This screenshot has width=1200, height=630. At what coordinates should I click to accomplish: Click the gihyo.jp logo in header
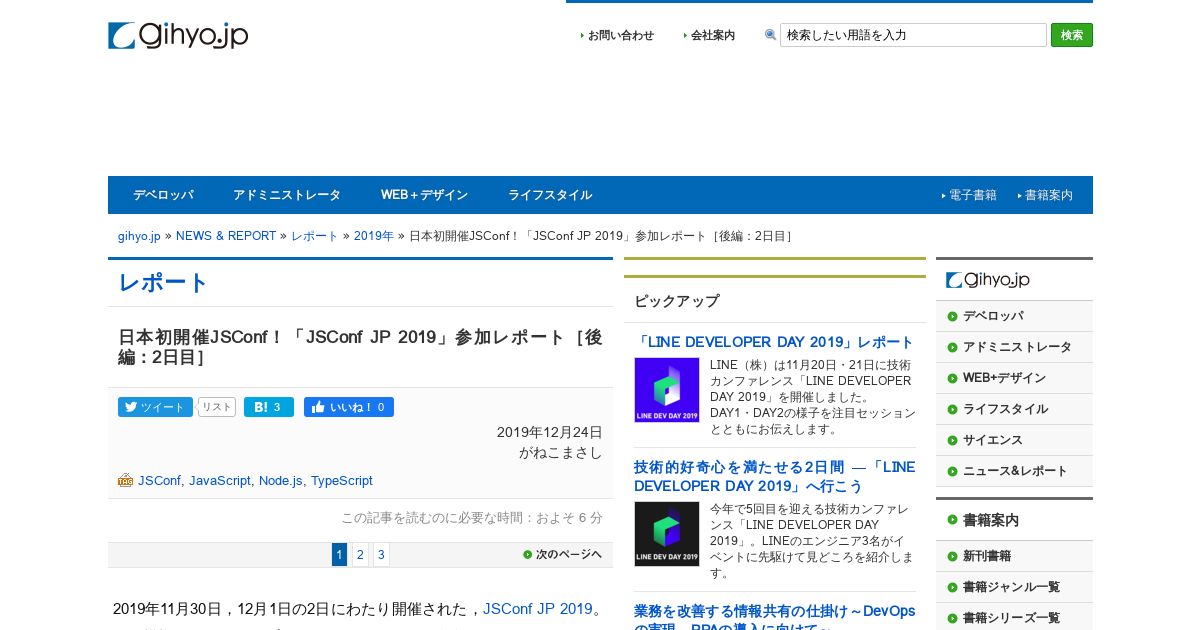pos(178,35)
